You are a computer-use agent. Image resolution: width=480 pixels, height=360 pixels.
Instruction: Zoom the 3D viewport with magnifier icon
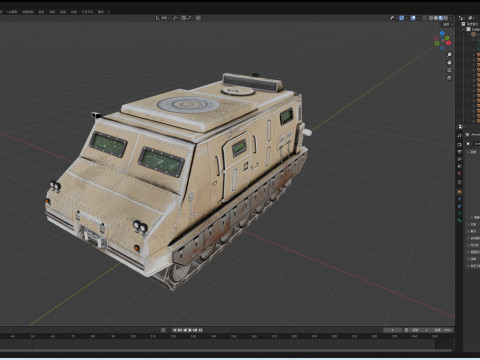449,55
